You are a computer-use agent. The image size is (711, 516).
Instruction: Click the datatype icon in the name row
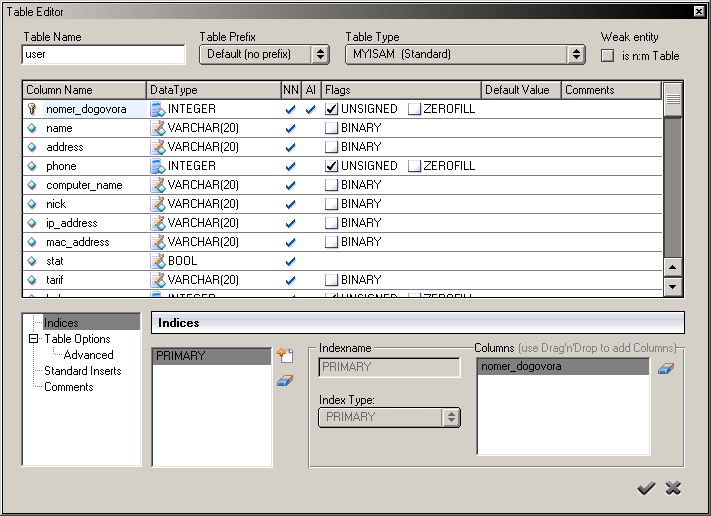click(x=158, y=128)
